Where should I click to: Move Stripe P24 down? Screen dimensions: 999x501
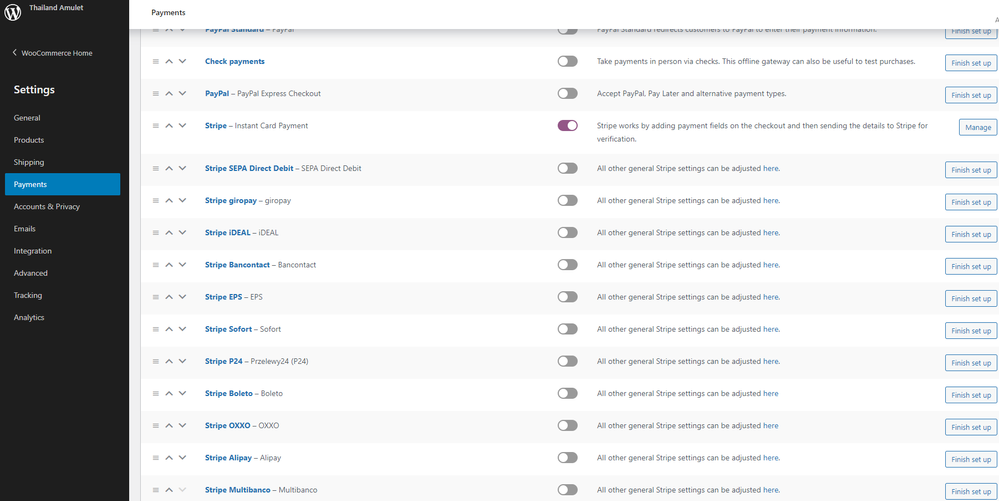(x=182, y=361)
